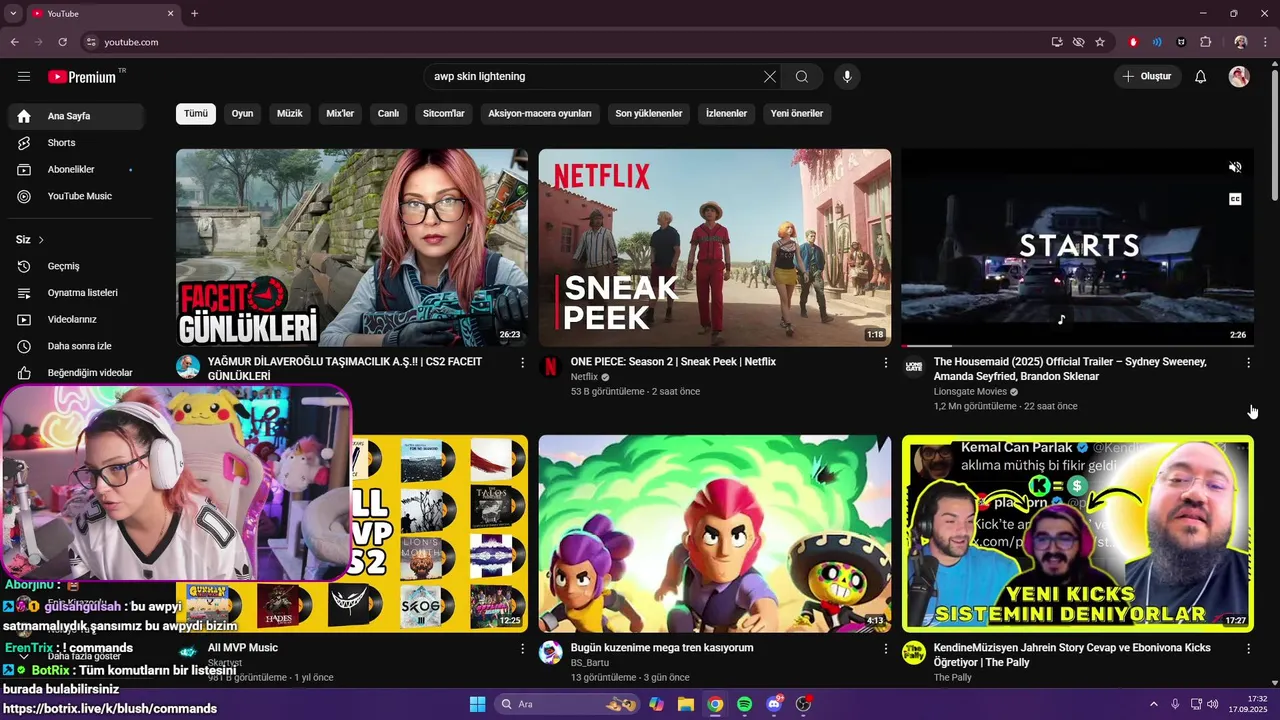Select the Sitcom'lar filter chip
The width and height of the screenshot is (1280, 720).
point(444,113)
